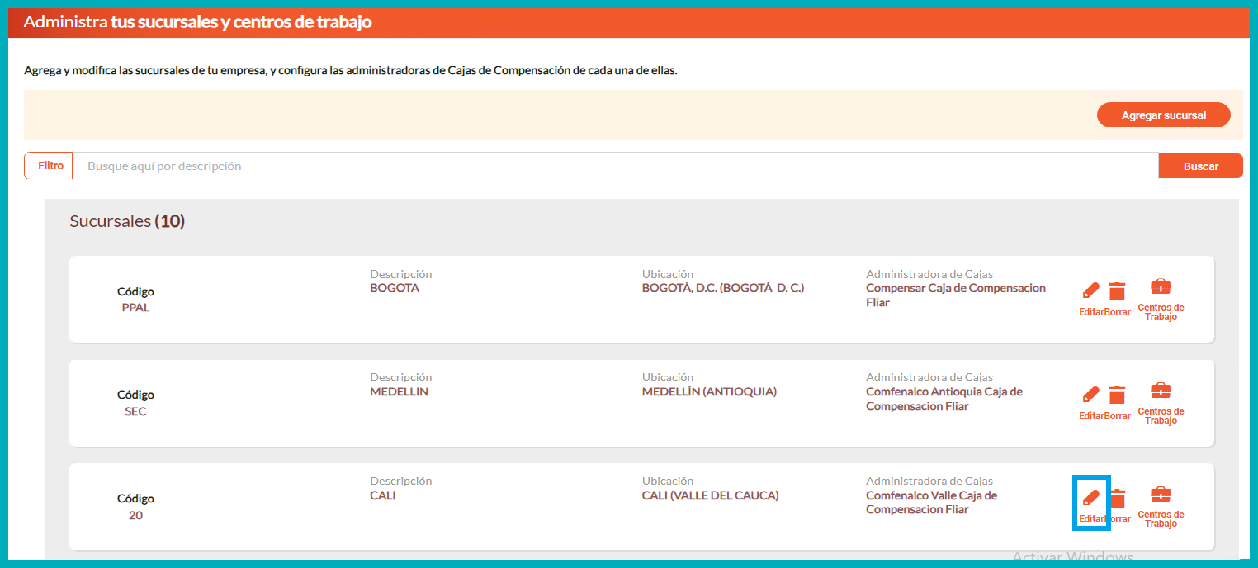The image size is (1258, 568).
Task: Click the code value 20
Action: tap(135, 515)
